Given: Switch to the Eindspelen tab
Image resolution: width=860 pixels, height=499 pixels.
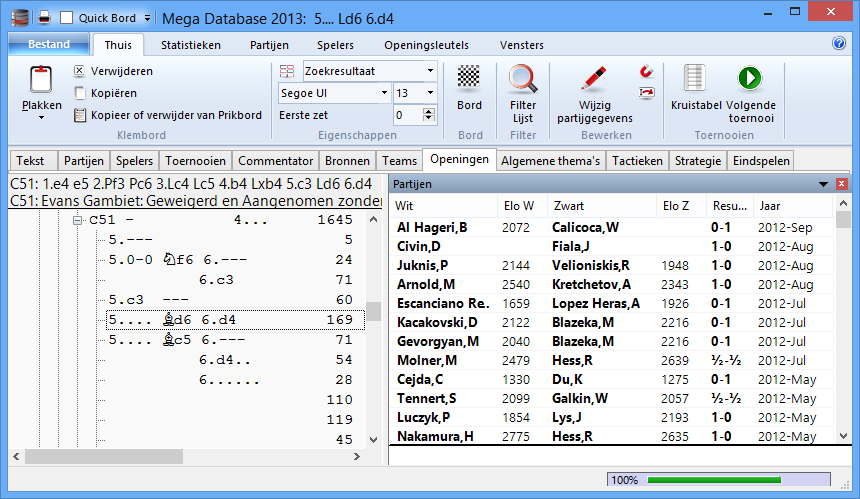Looking at the screenshot, I should tap(761, 161).
